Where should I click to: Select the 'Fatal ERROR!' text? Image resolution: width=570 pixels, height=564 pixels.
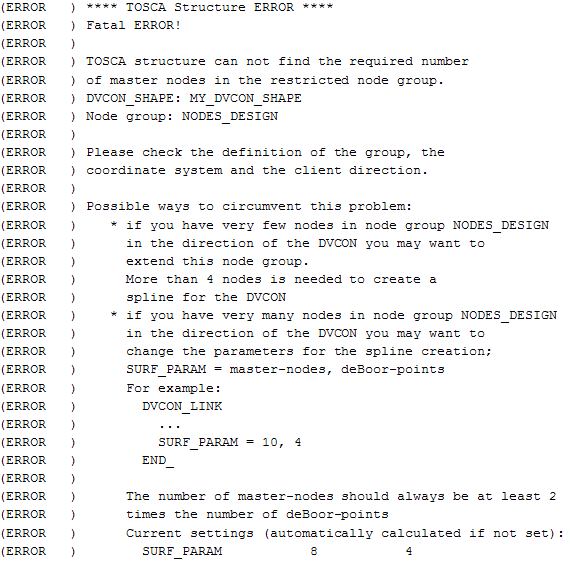tap(133, 25)
